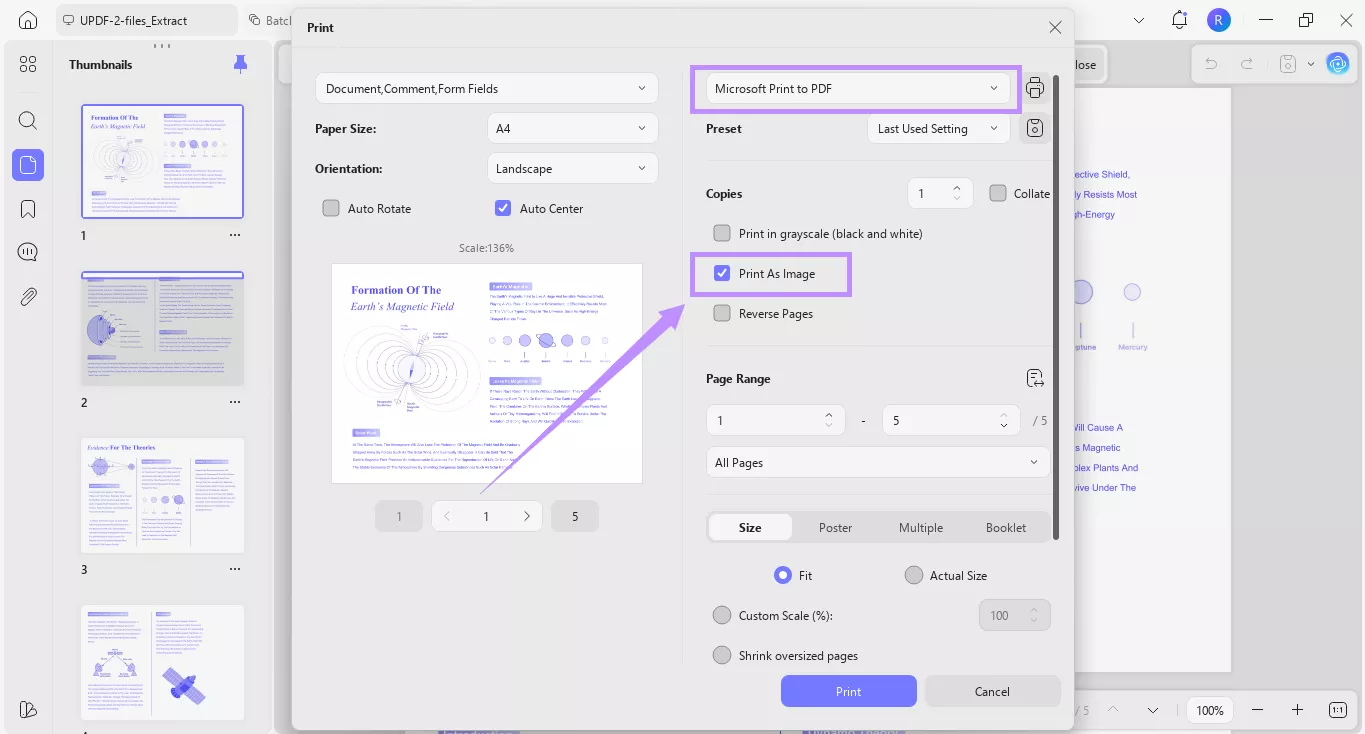Expand the Microsoft Print to PDF dropdown
Viewport: 1365px width, 734px height.
[856, 88]
